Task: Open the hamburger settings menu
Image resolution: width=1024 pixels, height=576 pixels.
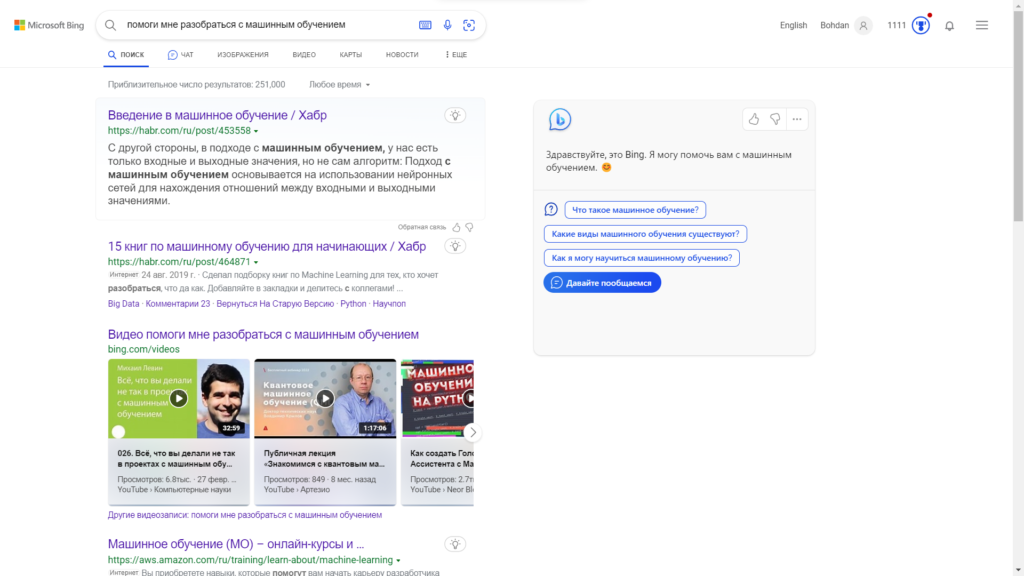Action: 981,25
